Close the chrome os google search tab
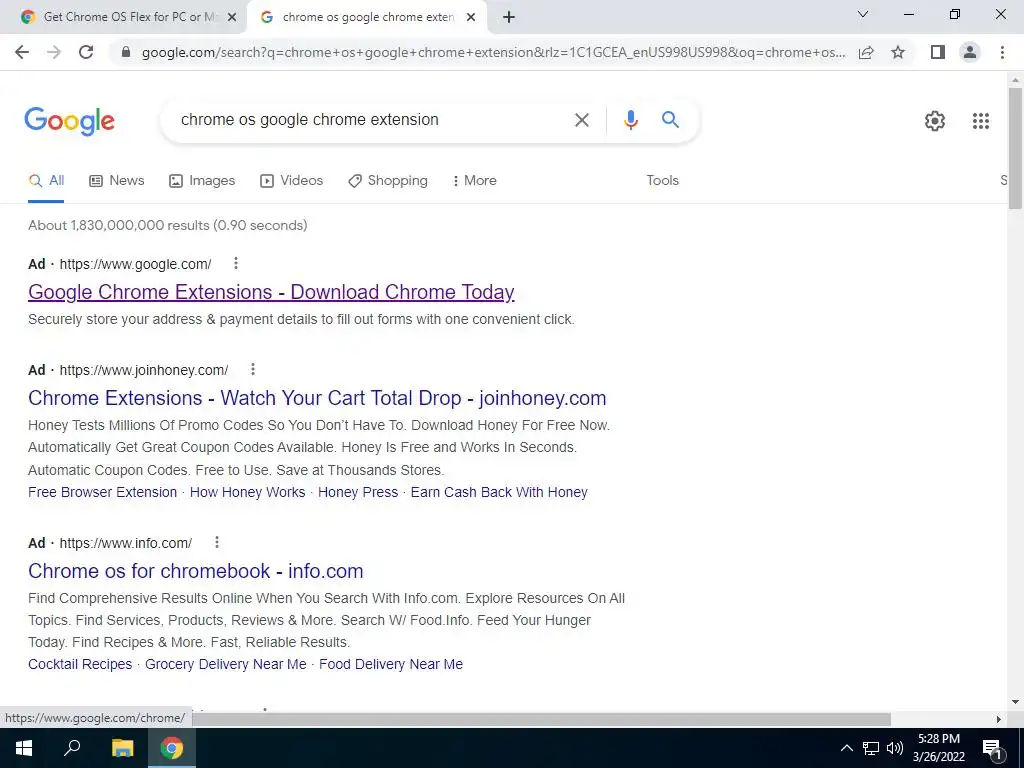This screenshot has width=1024, height=768. pyautogui.click(x=471, y=17)
